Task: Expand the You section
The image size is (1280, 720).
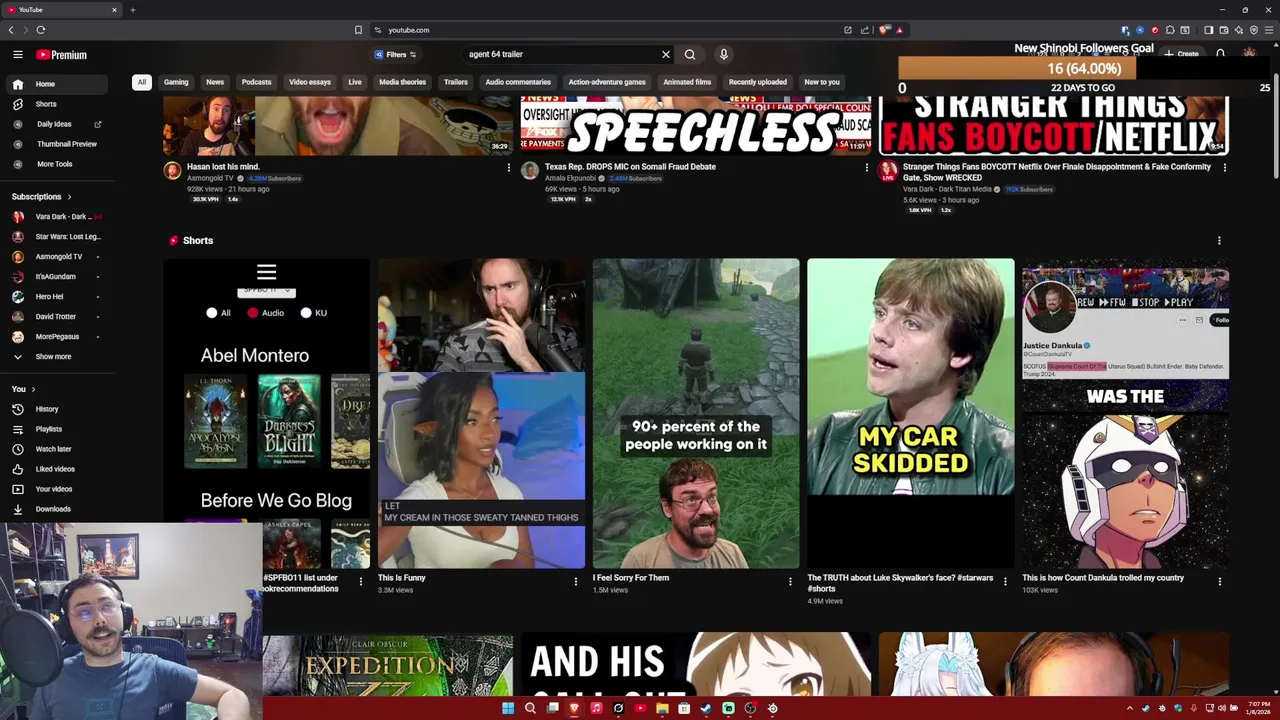Action: [23, 389]
